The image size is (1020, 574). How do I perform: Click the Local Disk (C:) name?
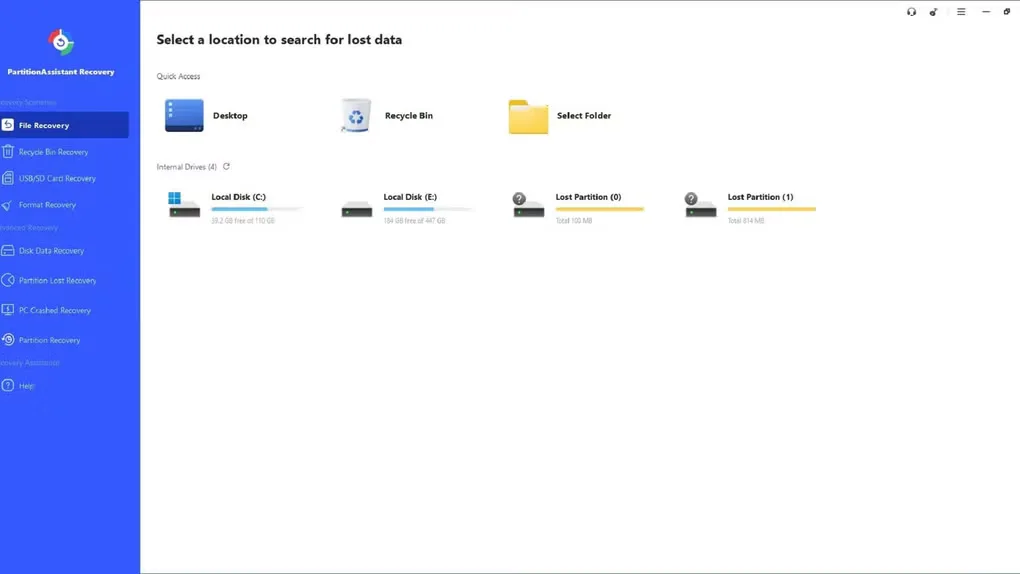point(239,197)
